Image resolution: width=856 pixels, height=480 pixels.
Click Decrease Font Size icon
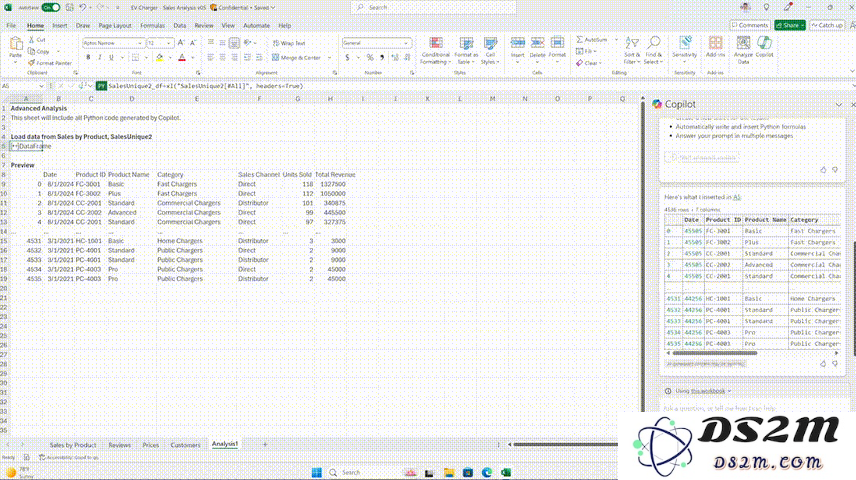pos(193,43)
